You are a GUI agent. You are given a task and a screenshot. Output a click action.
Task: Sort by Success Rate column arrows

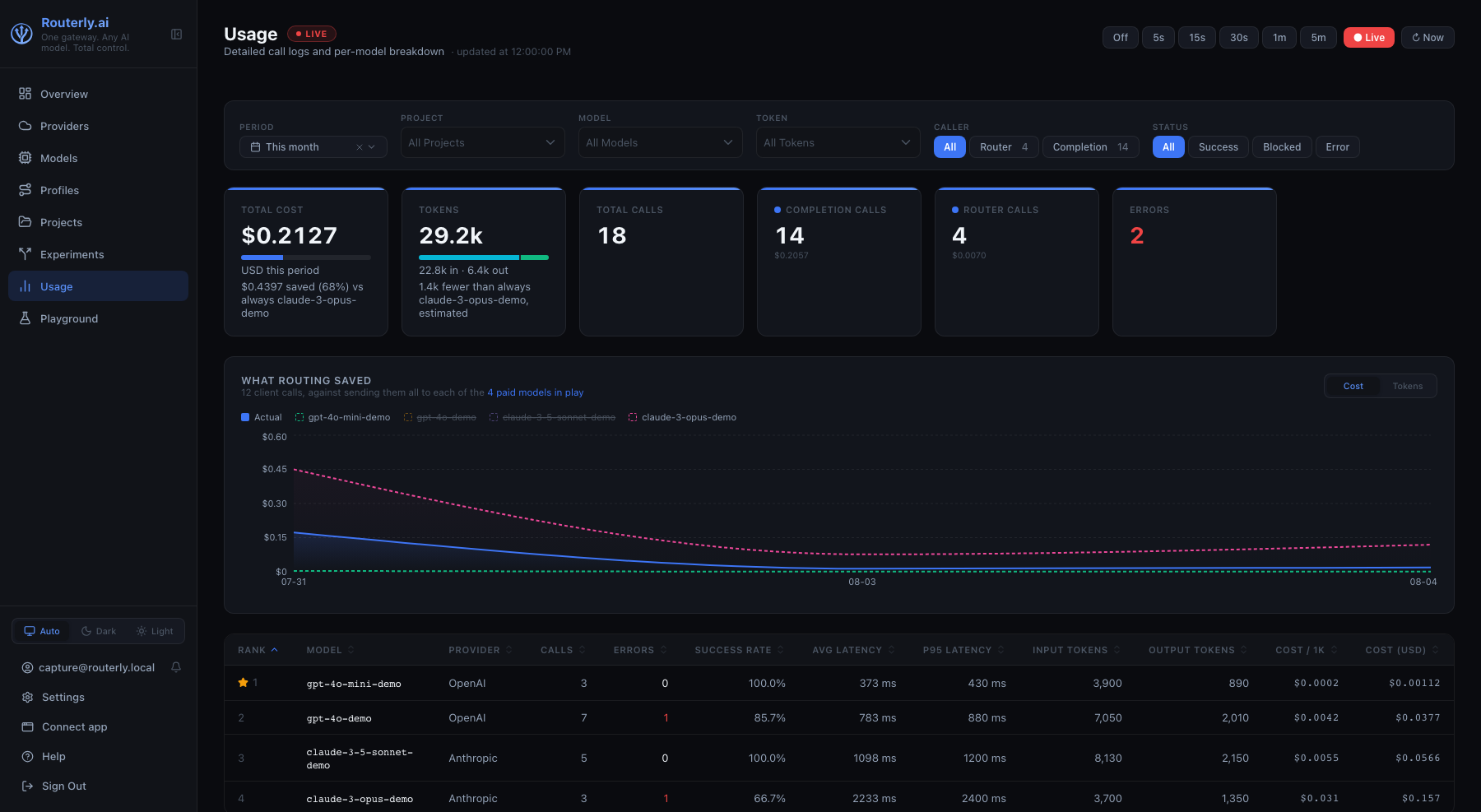tap(781, 650)
